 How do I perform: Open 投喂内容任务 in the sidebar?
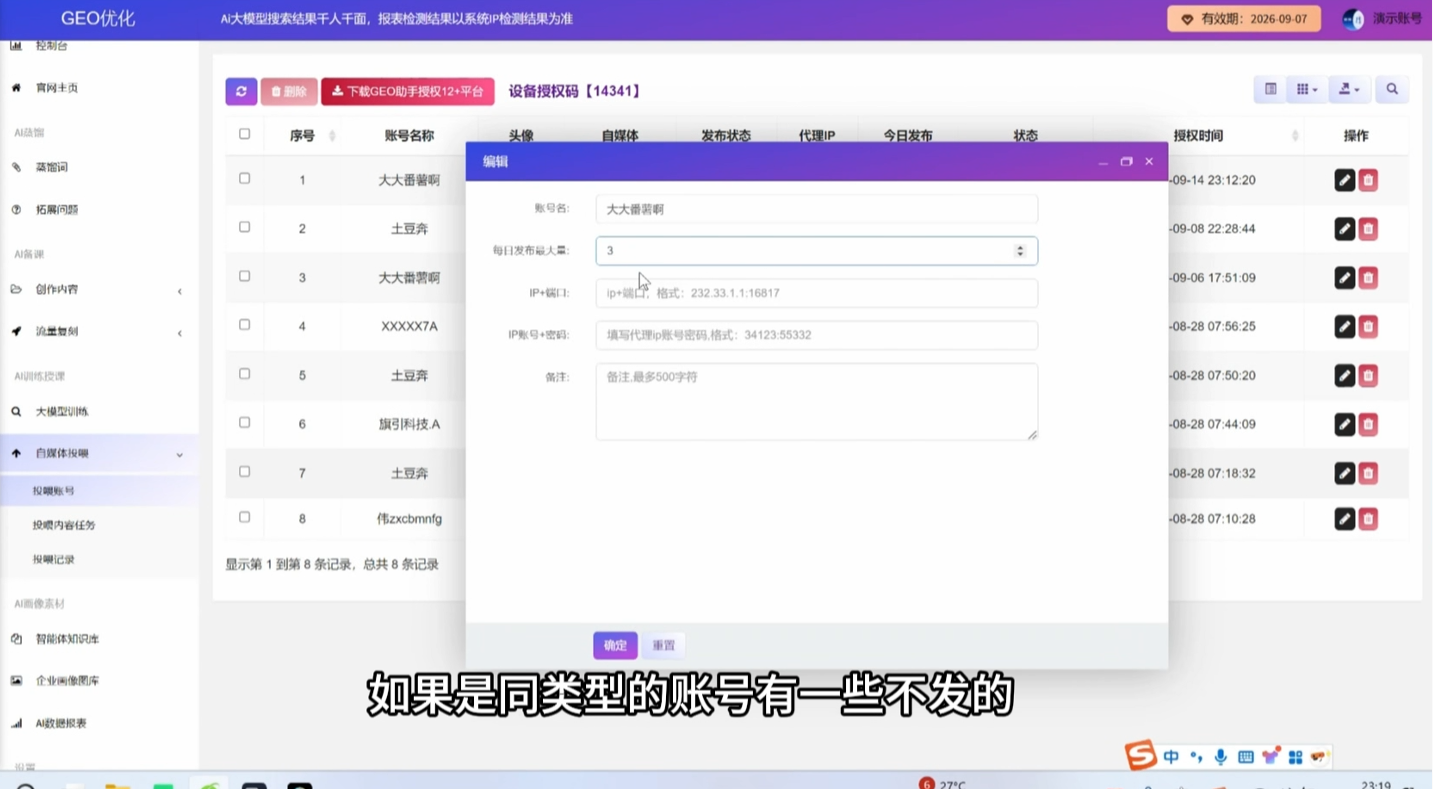(x=64, y=525)
